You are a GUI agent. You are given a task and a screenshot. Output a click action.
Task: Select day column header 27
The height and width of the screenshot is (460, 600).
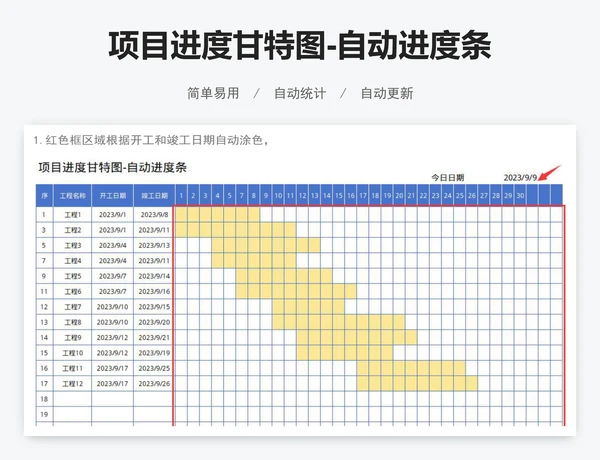484,196
